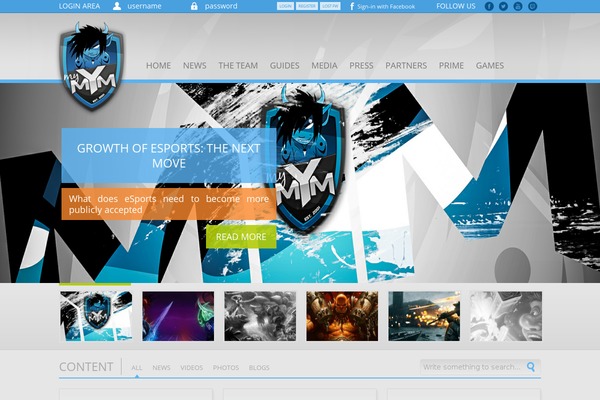Click the padlock icon beside password
The height and width of the screenshot is (400, 600).
click(194, 6)
